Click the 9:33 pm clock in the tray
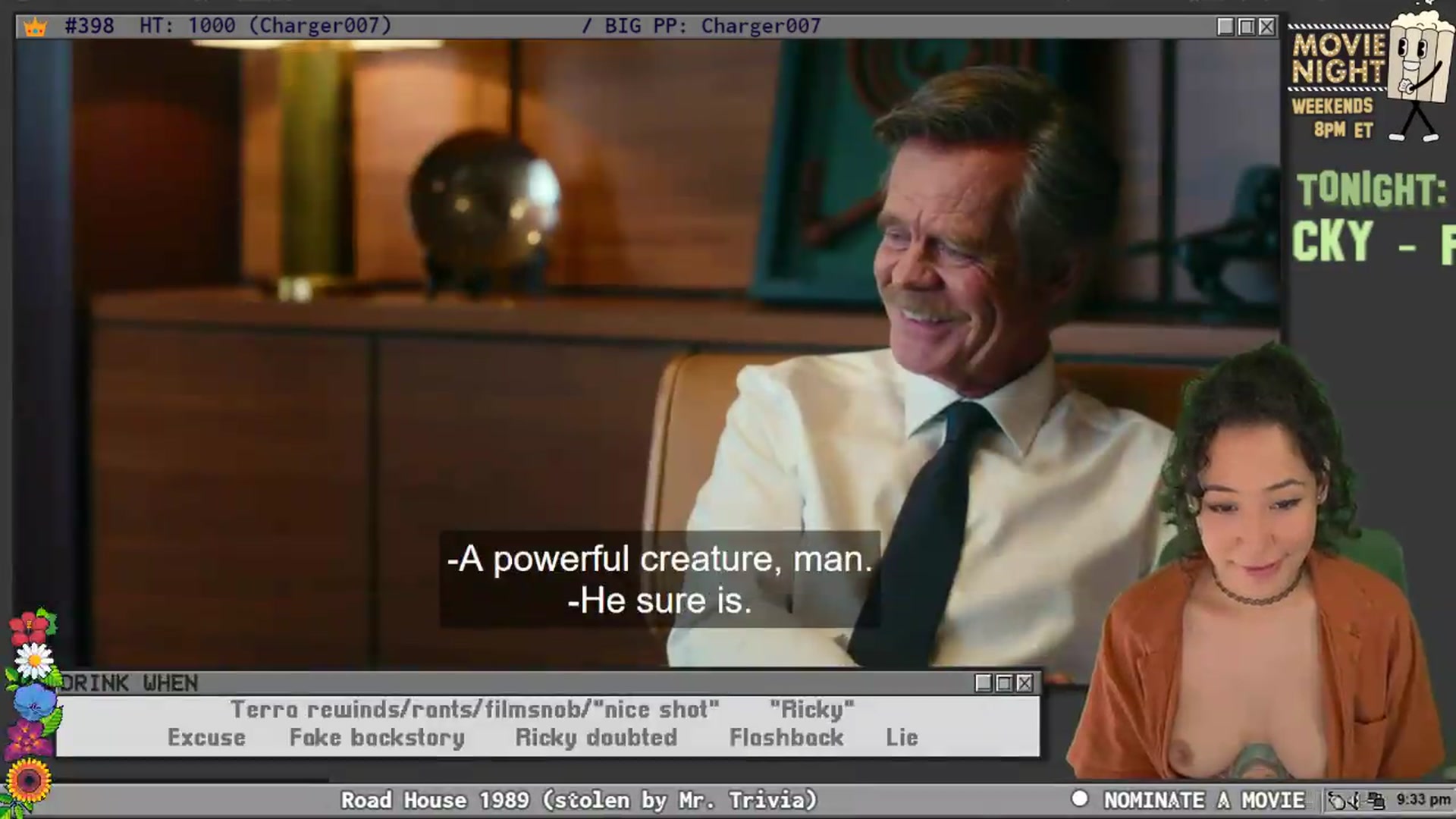The width and height of the screenshot is (1456, 819). pos(1423,799)
